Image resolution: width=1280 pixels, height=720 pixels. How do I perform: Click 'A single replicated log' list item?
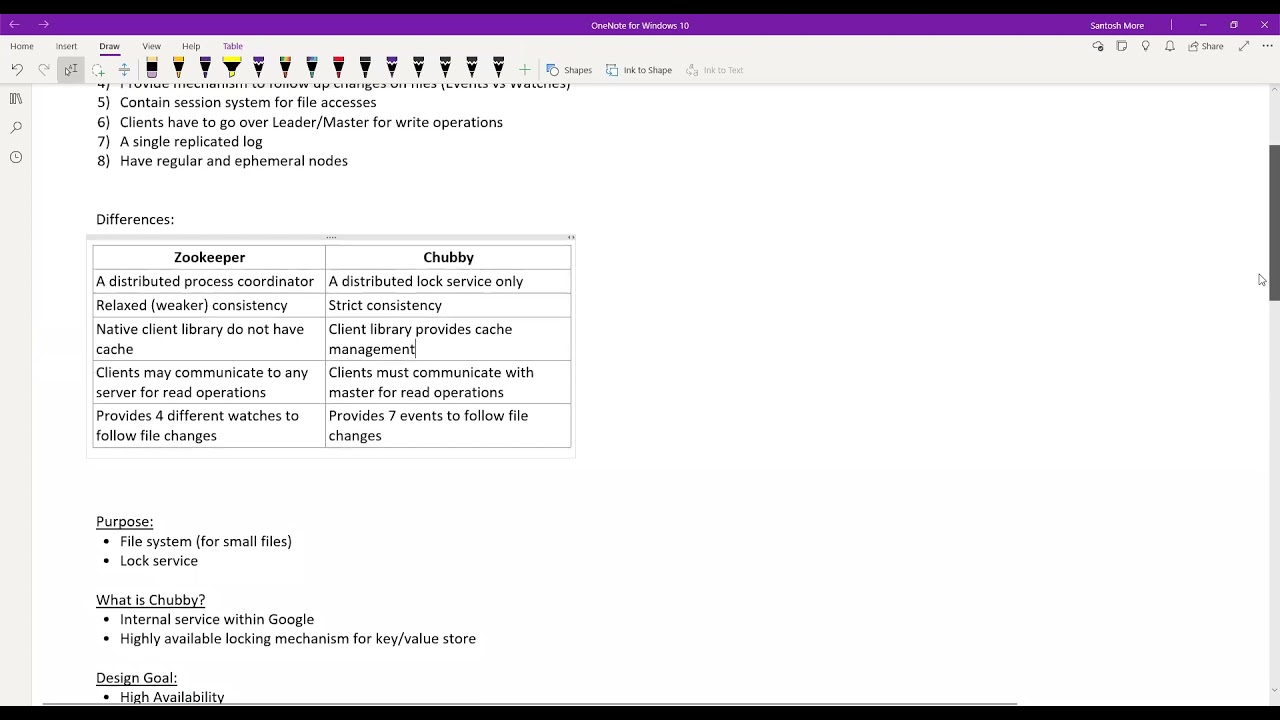click(191, 141)
